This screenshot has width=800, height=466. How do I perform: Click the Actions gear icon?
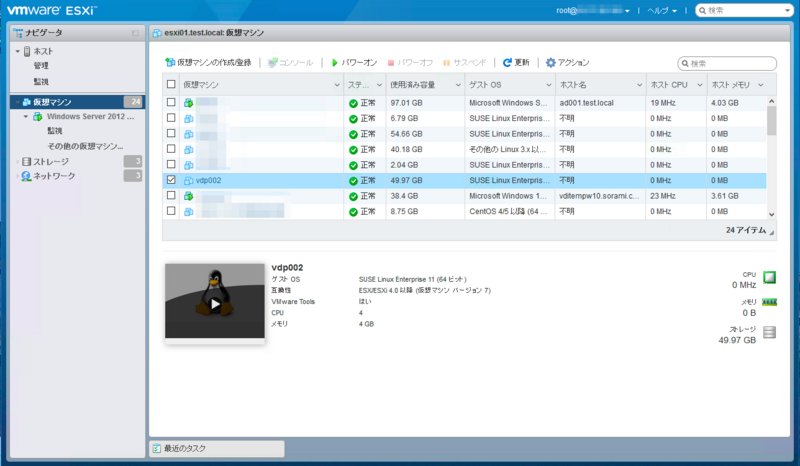(551, 62)
